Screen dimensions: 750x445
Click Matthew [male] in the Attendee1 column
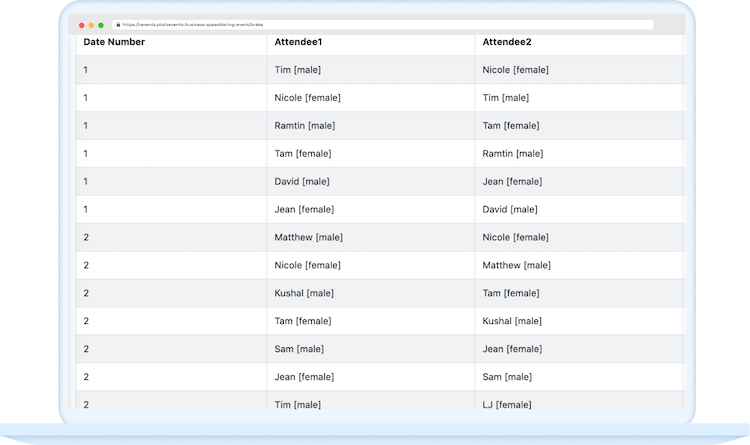pyautogui.click(x=308, y=238)
